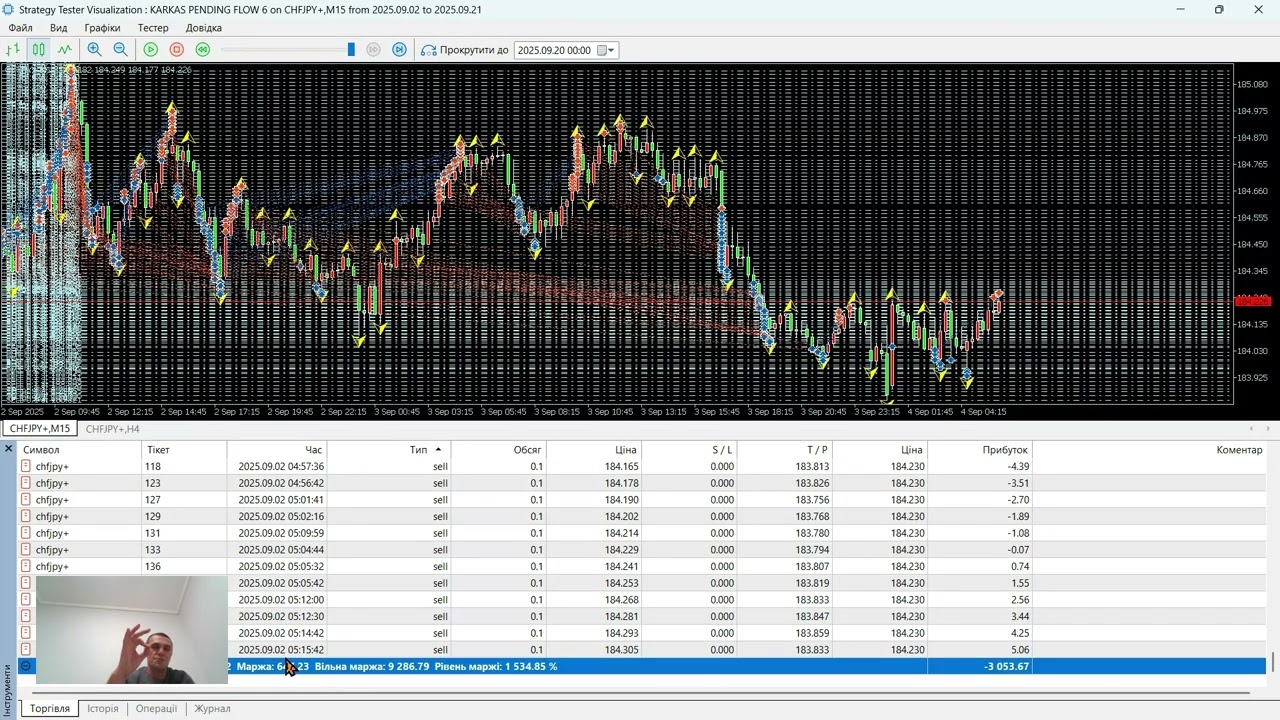Zoom in on the chart
Image resolution: width=1280 pixels, height=720 pixels.
[x=94, y=50]
